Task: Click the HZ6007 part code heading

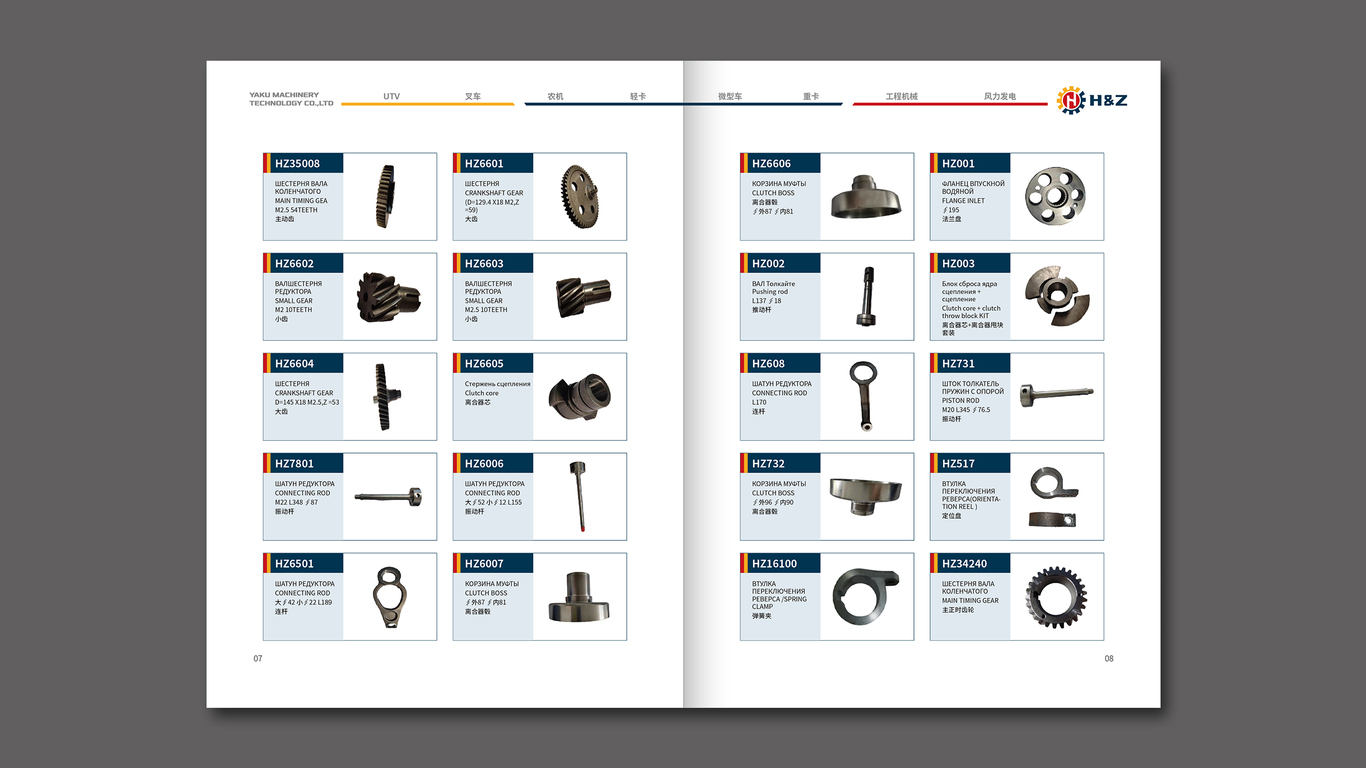Action: click(484, 564)
